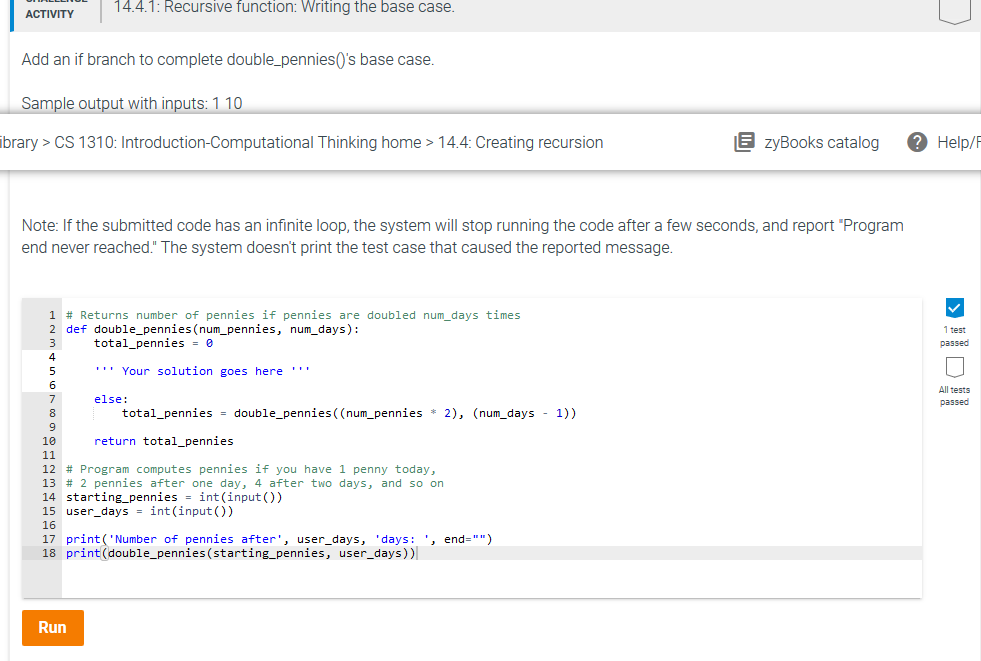The width and height of the screenshot is (981, 661).
Task: Click line 'total_pennies = 0' in editor
Action: [x=153, y=343]
